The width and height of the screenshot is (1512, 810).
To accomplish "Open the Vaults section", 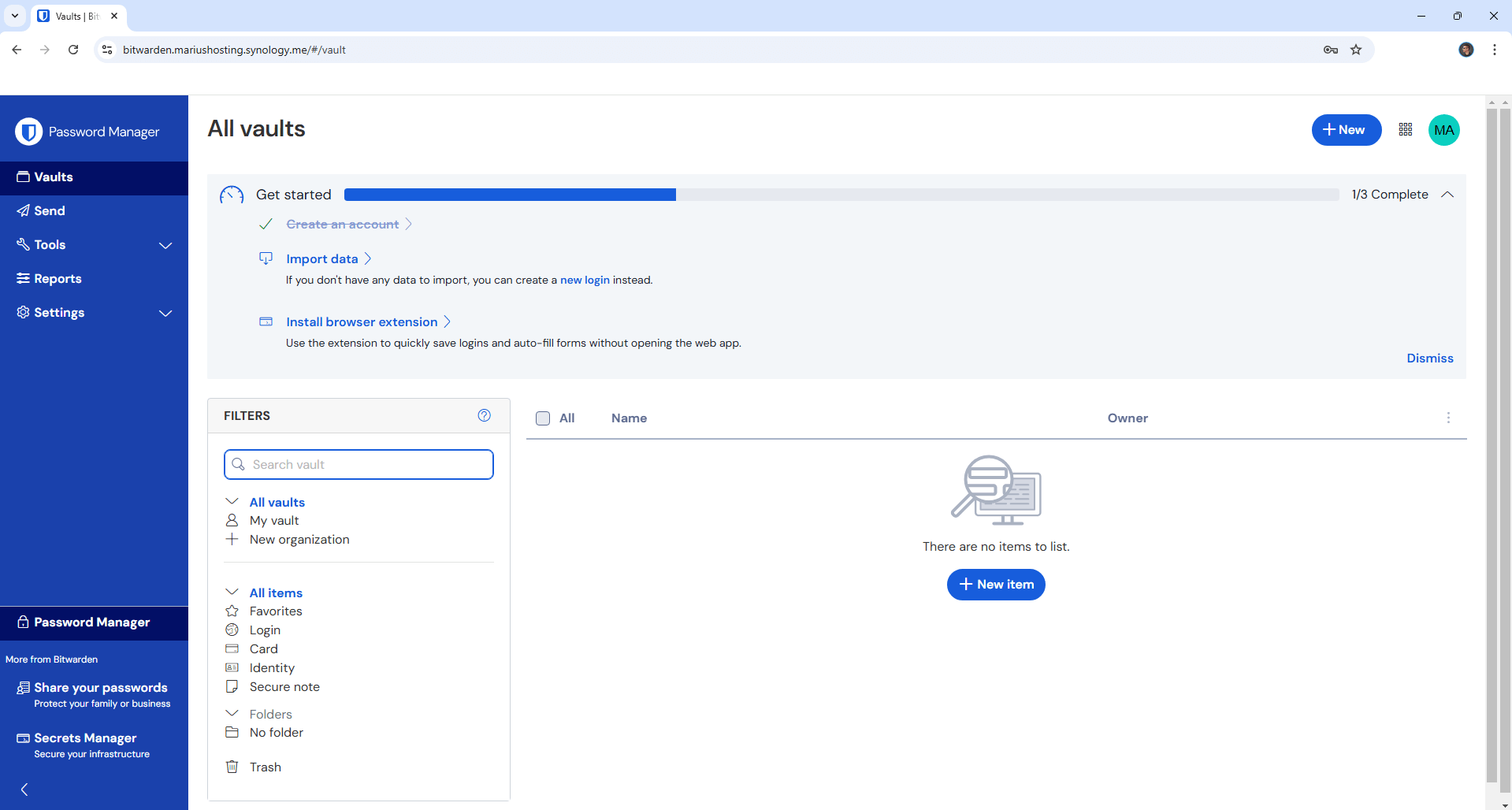I will (x=94, y=177).
